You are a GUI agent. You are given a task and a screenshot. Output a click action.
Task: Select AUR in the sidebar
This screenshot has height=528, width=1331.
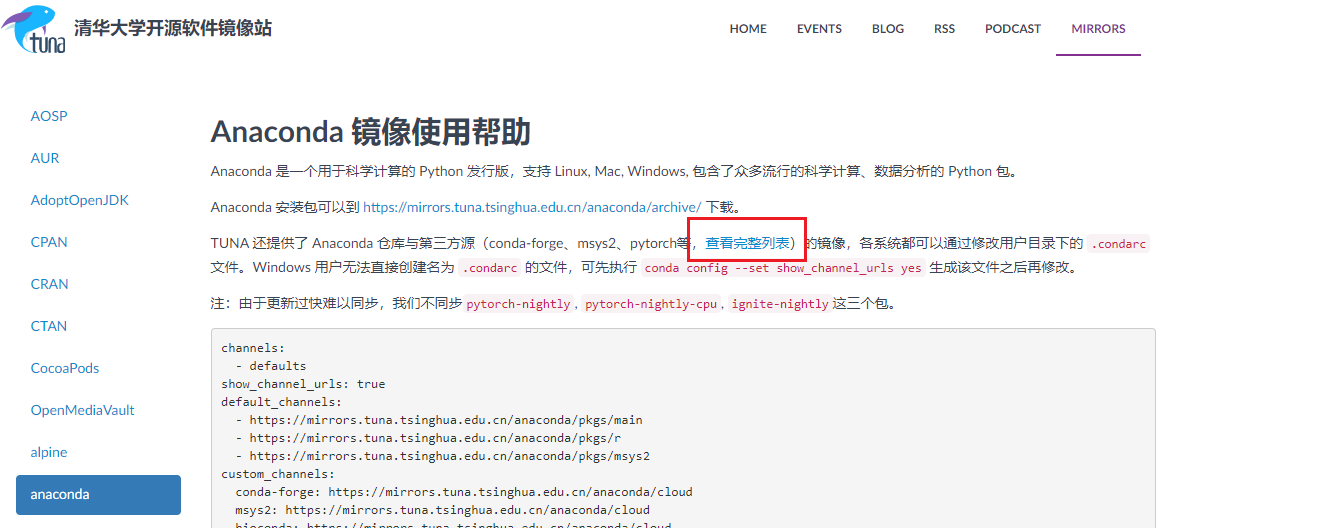pos(45,158)
